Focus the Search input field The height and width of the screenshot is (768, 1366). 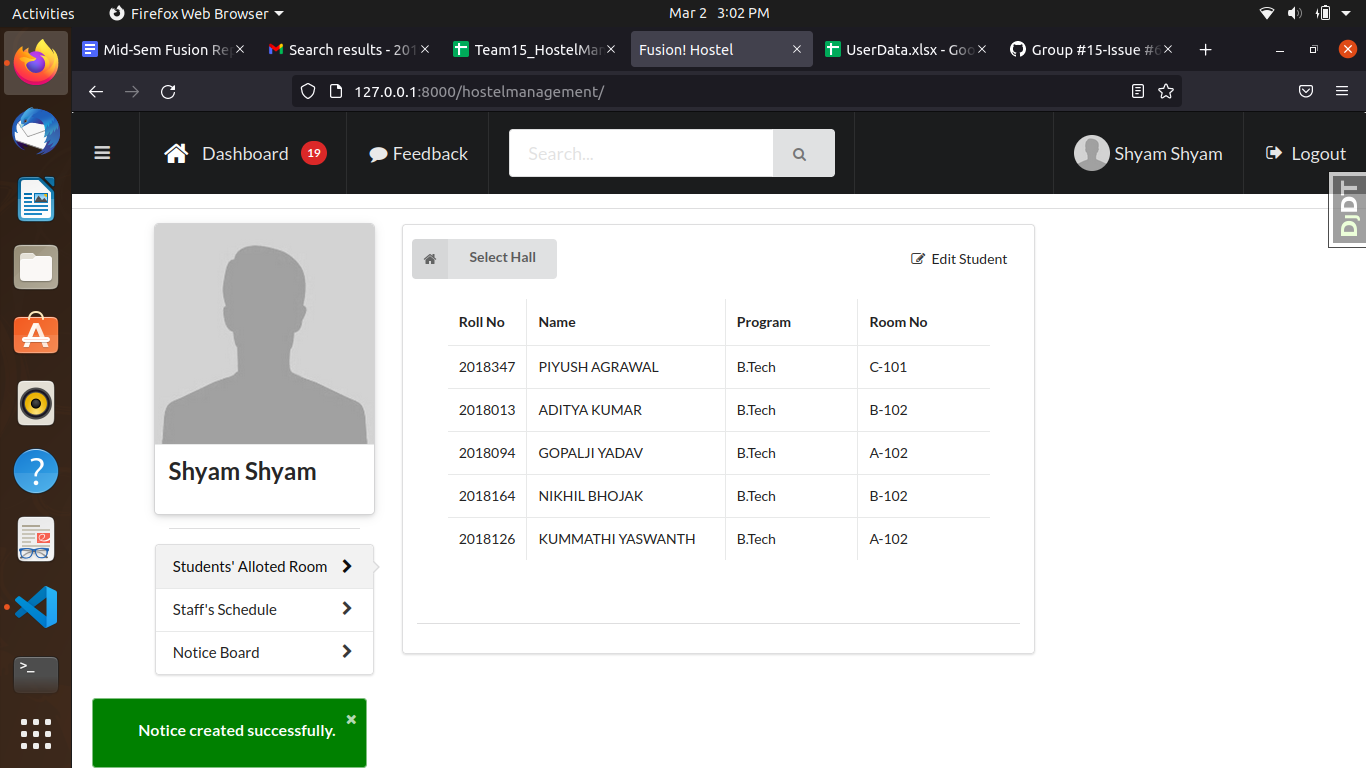[x=641, y=153]
